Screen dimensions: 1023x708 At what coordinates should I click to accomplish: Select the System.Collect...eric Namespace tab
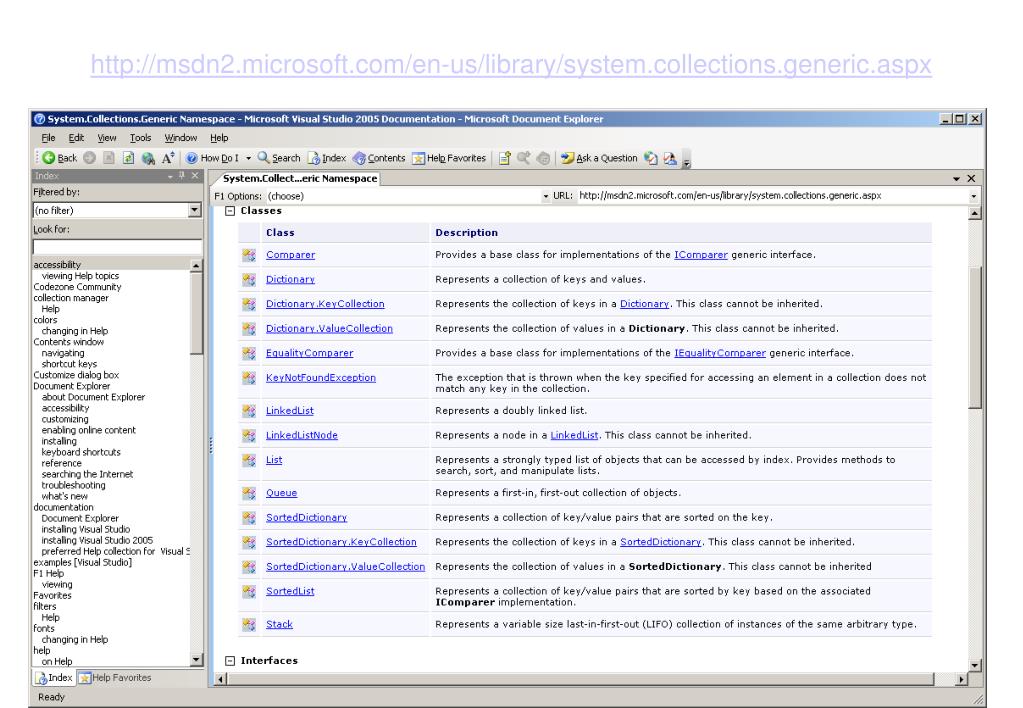coord(299,178)
